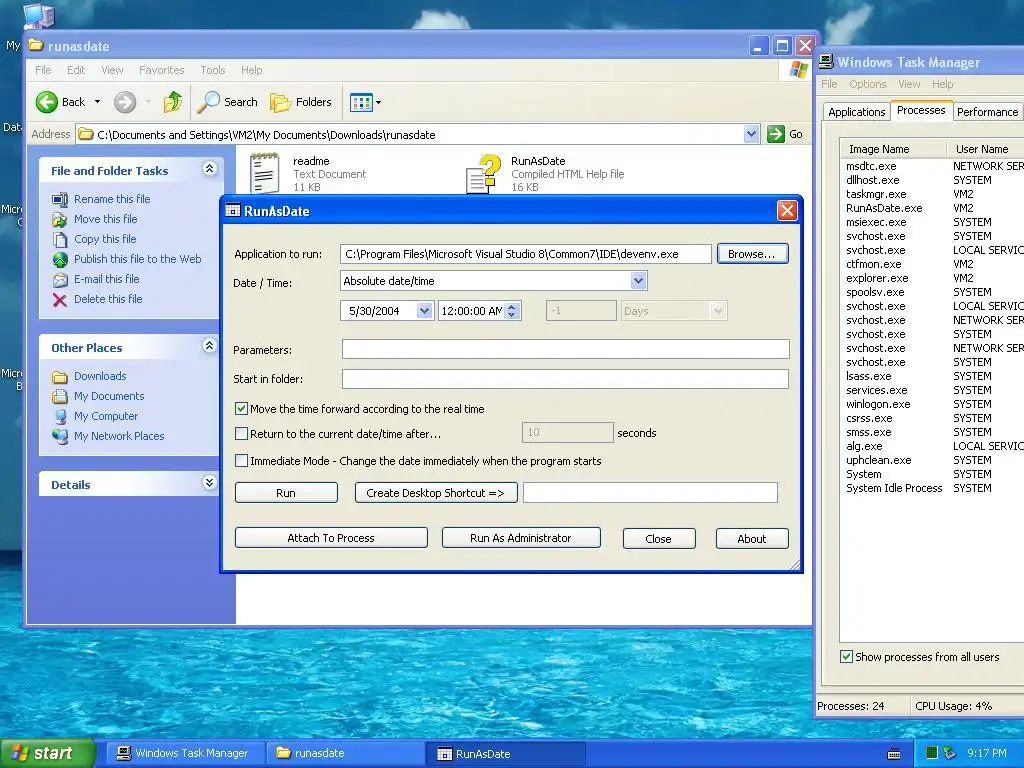1024x768 pixels.
Task: Click the red X Delete this file icon
Action: (59, 300)
